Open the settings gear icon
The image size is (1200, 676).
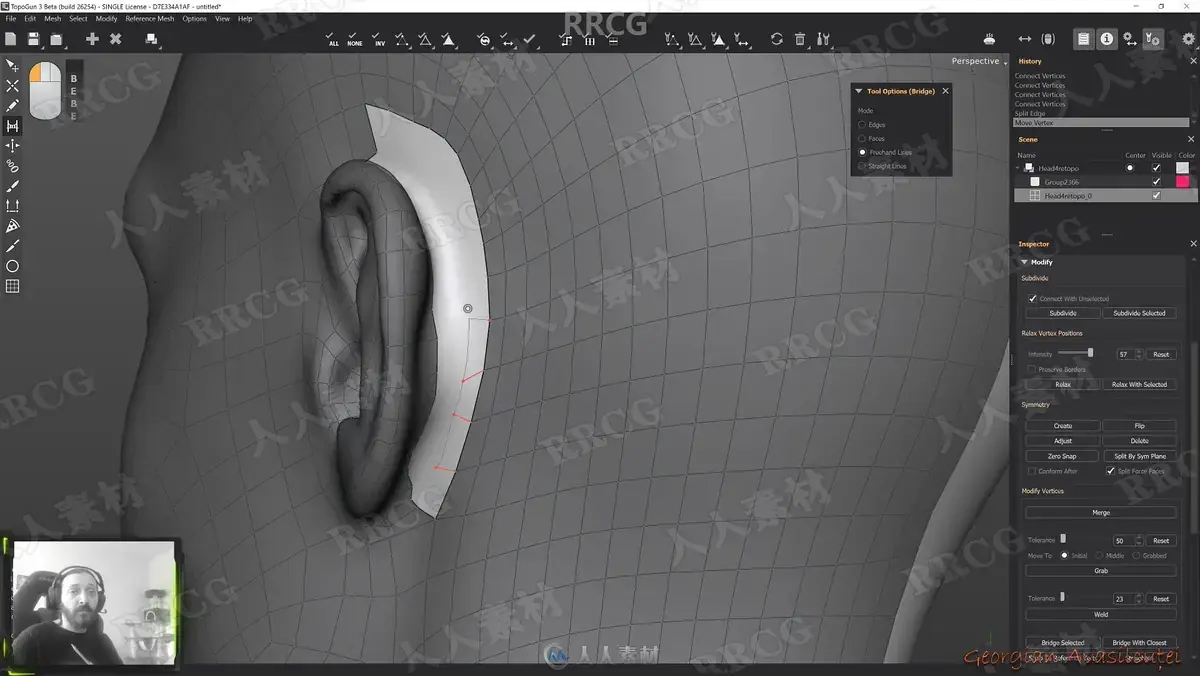point(1188,39)
